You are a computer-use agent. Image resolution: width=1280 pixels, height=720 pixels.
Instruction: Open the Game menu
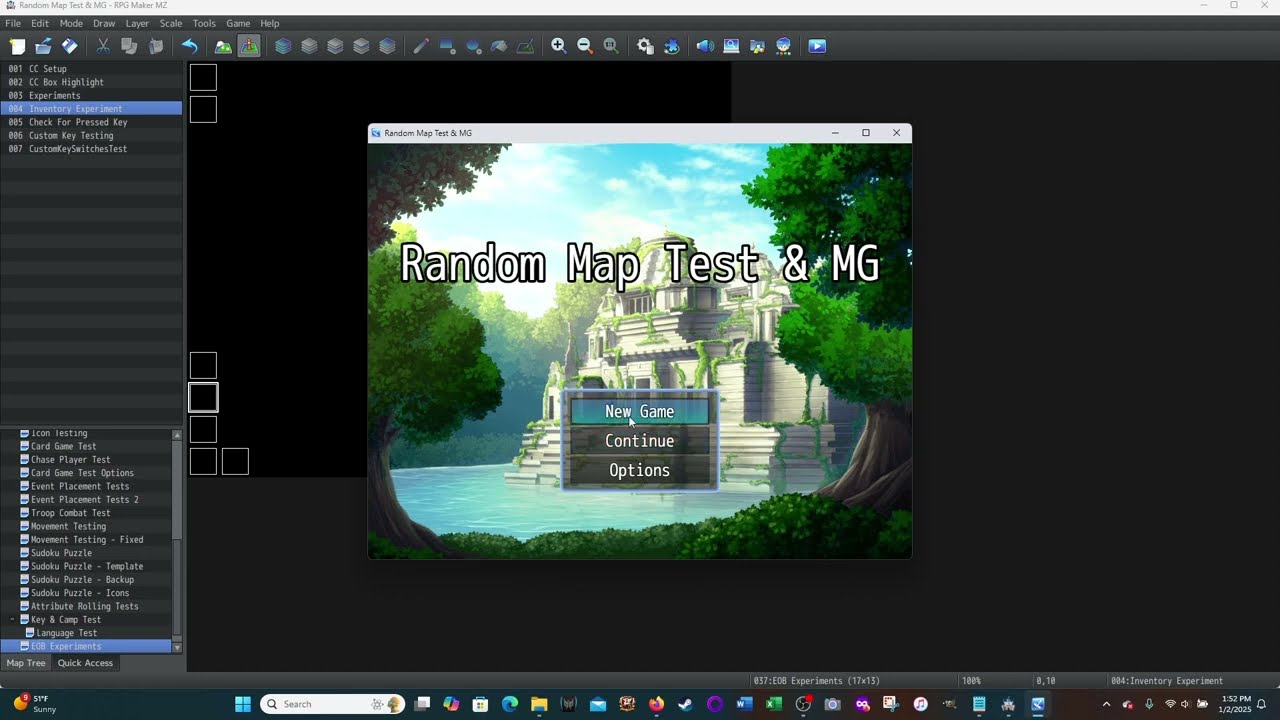pyautogui.click(x=238, y=23)
